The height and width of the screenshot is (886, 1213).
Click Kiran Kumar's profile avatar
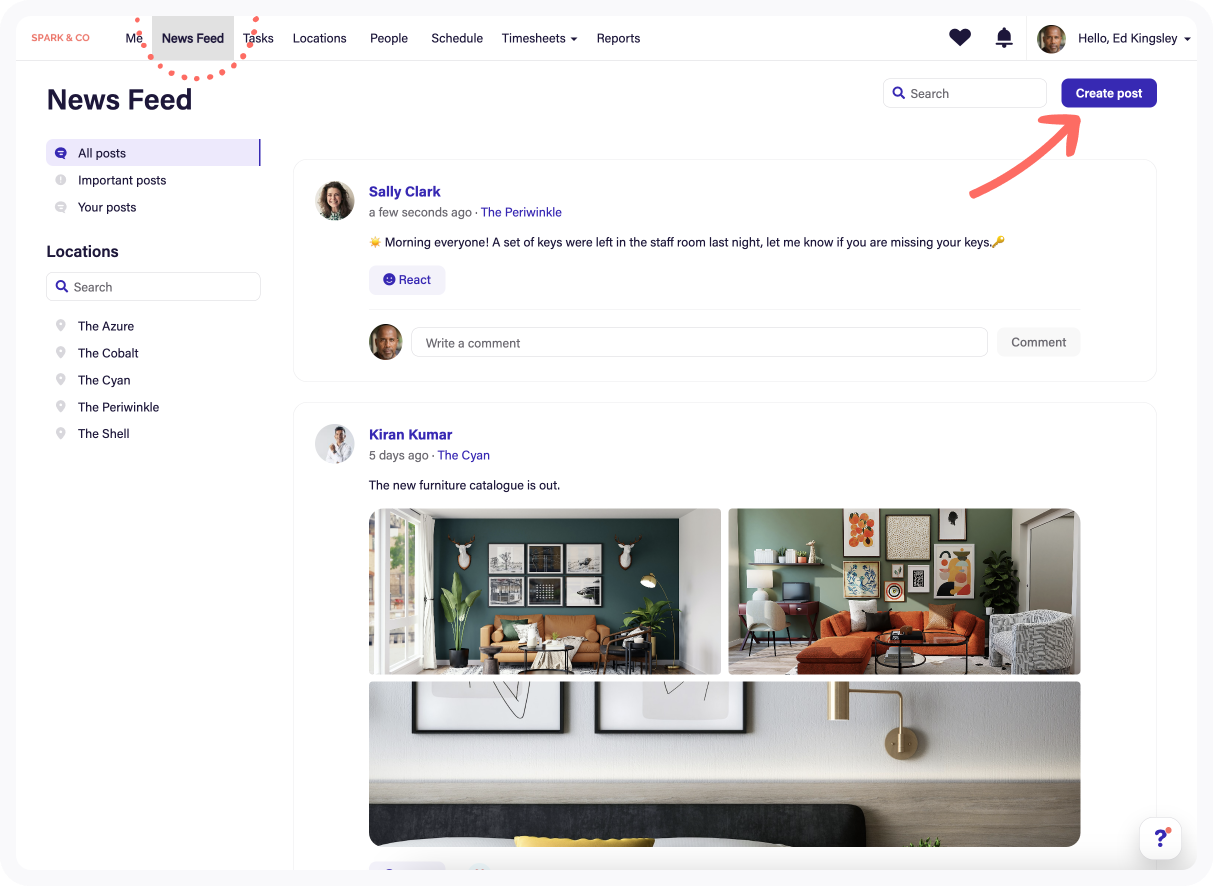pos(335,443)
